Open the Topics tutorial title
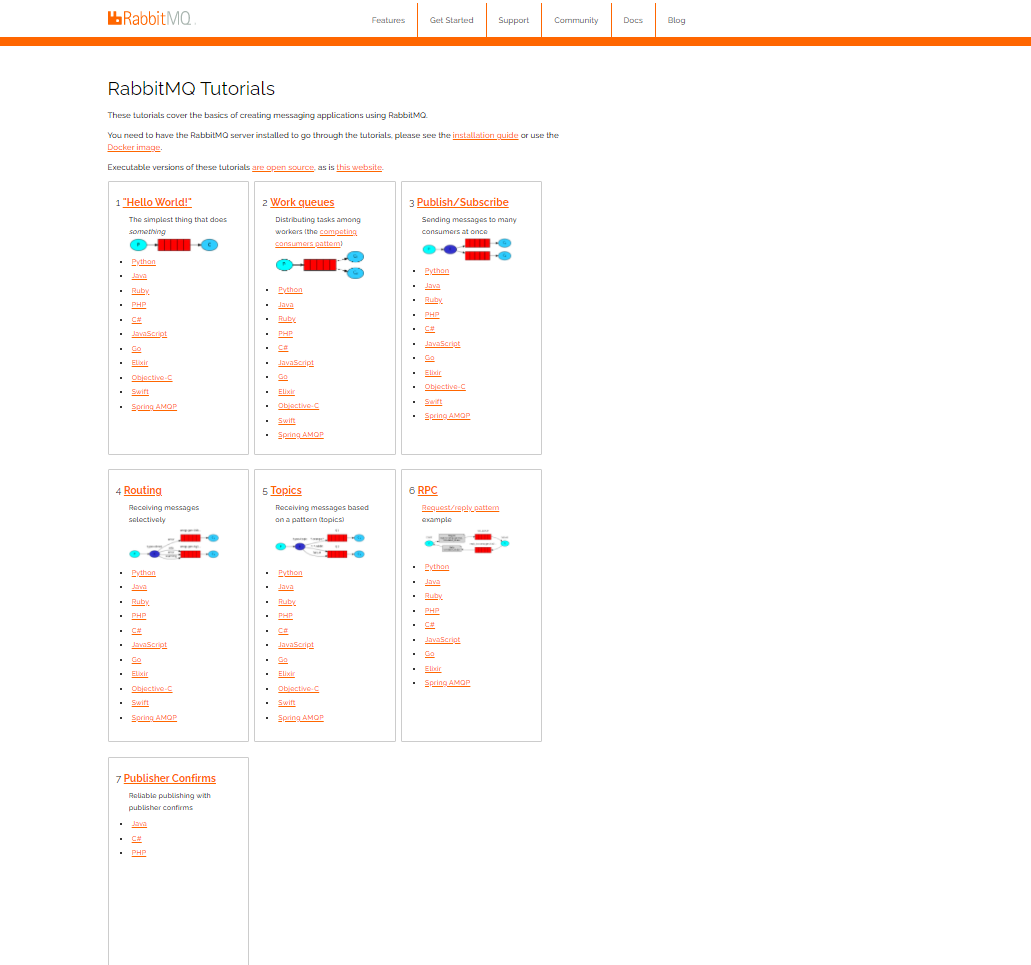Viewport: 1031px width, 965px height. coord(286,490)
